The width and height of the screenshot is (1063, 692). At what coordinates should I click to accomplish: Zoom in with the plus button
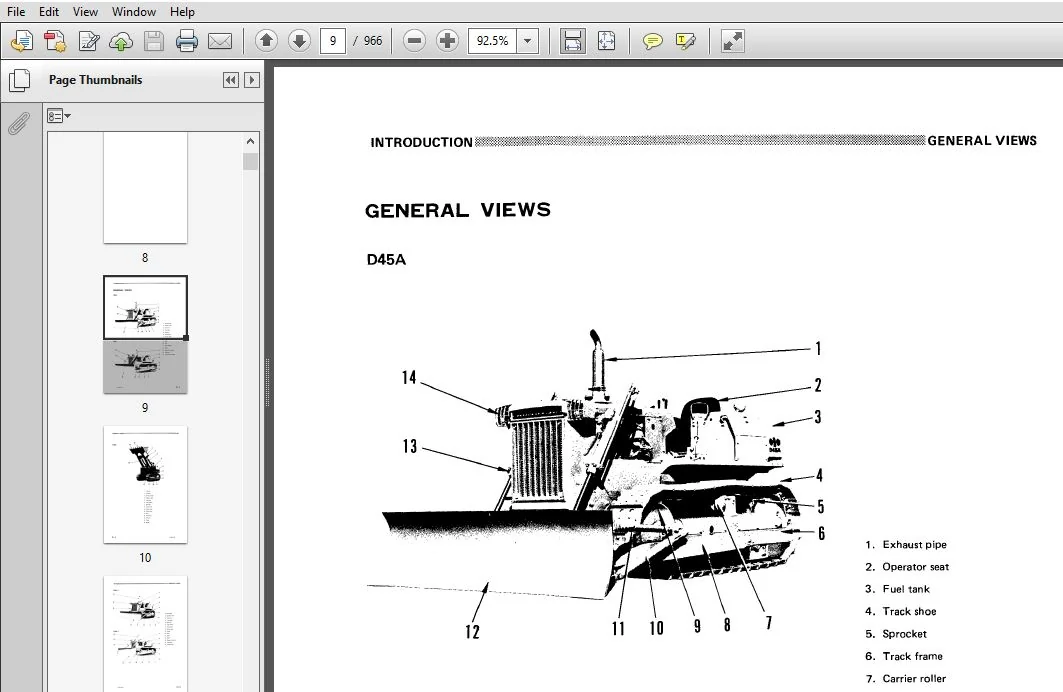click(447, 41)
